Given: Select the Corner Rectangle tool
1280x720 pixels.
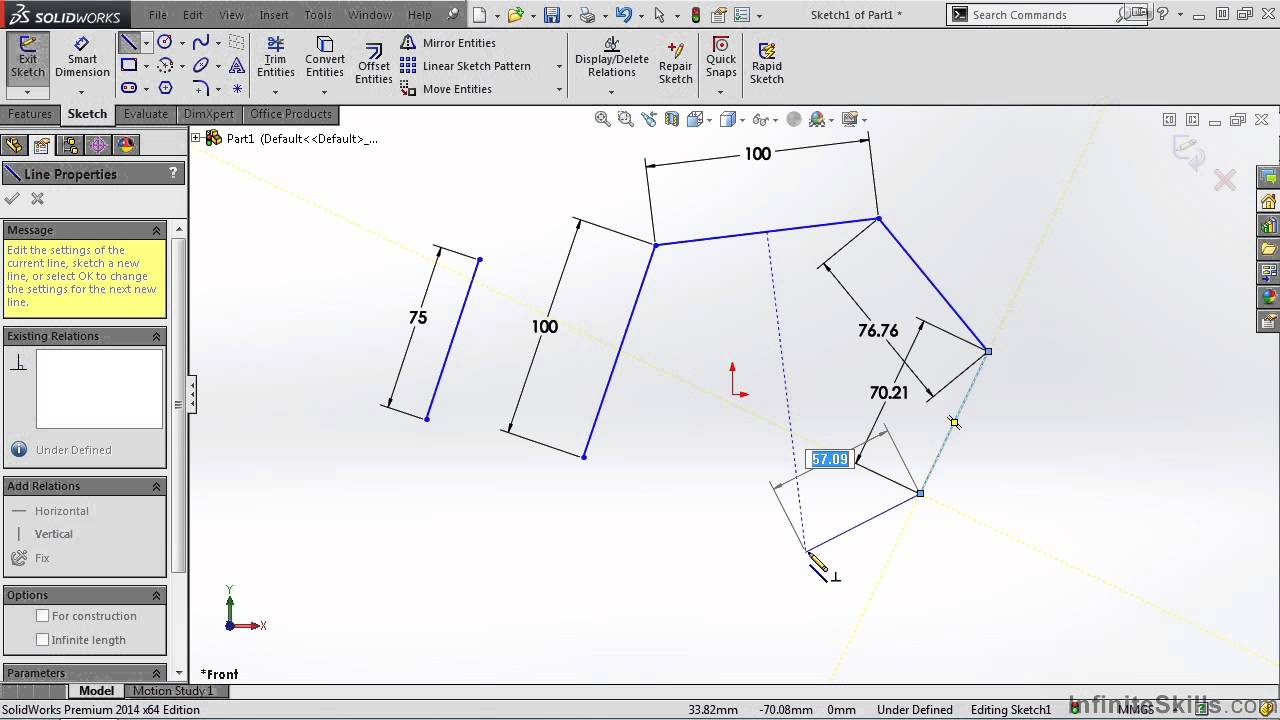Looking at the screenshot, I should click(129, 65).
